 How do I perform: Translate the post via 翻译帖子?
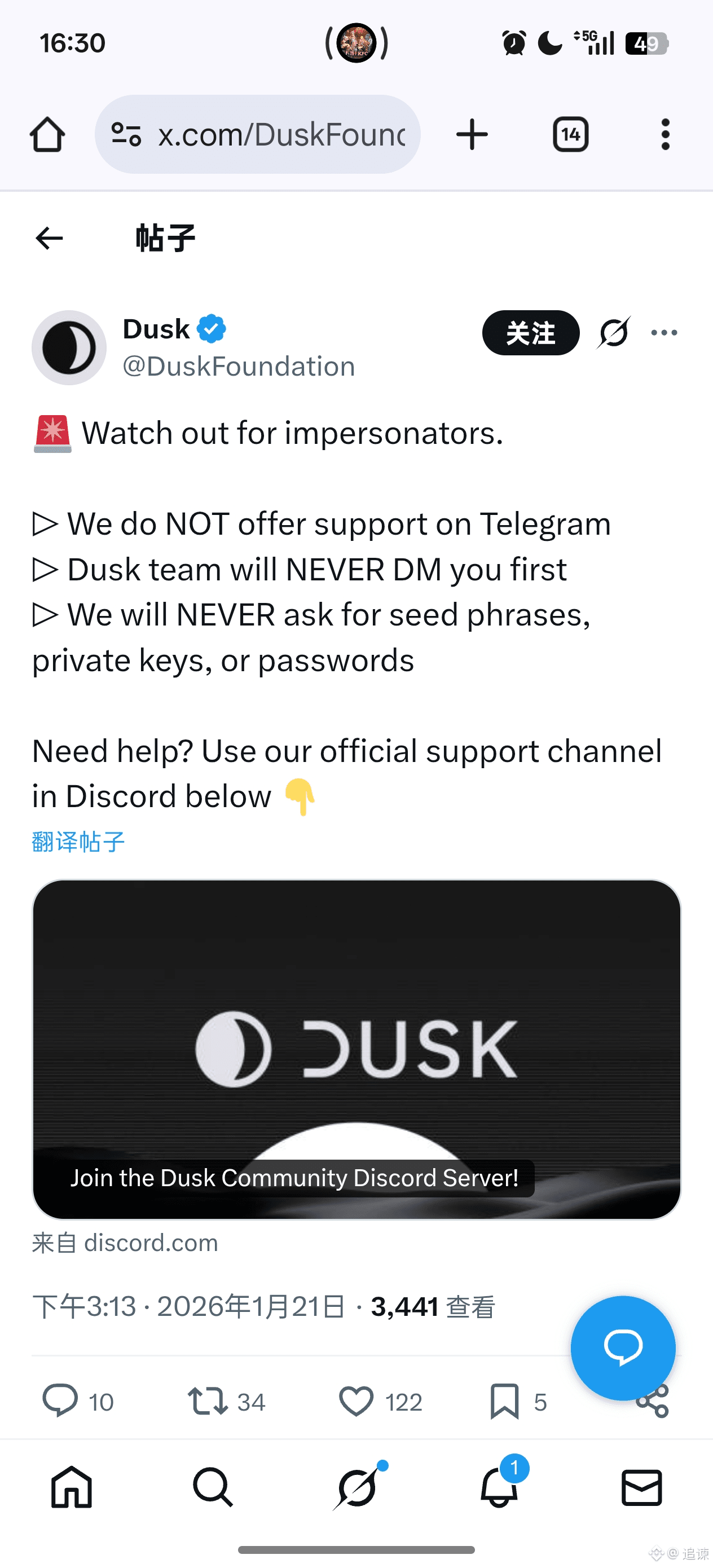[78, 842]
